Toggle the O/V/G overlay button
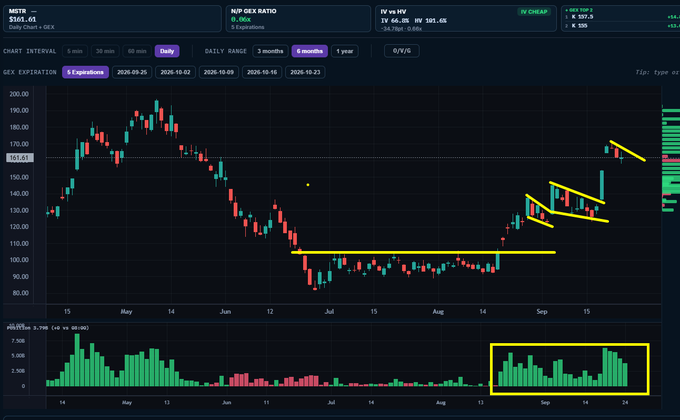Viewport: 680px width, 420px height. (x=402, y=51)
